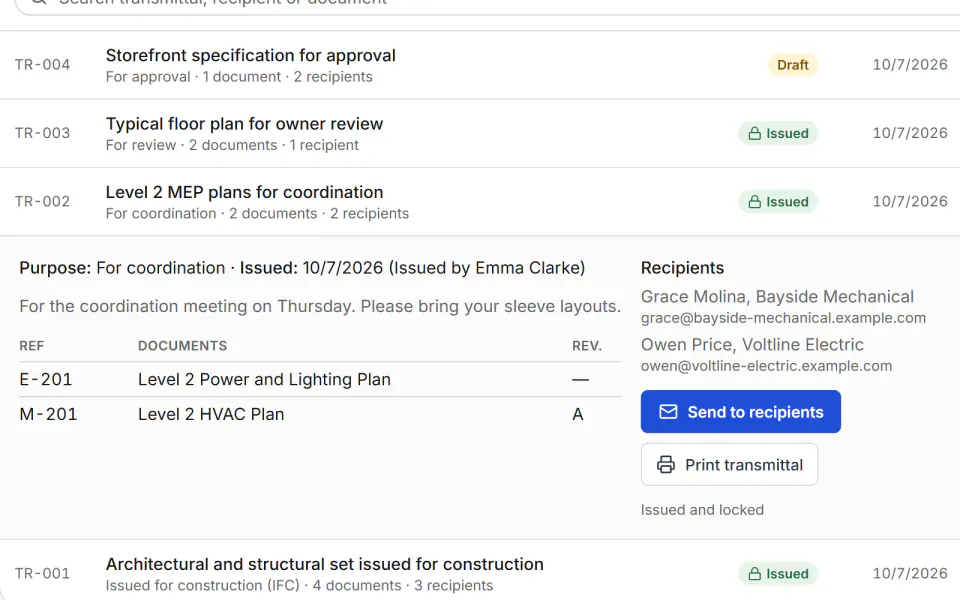Click the coordination meeting note text
960x600 pixels.
click(x=320, y=306)
